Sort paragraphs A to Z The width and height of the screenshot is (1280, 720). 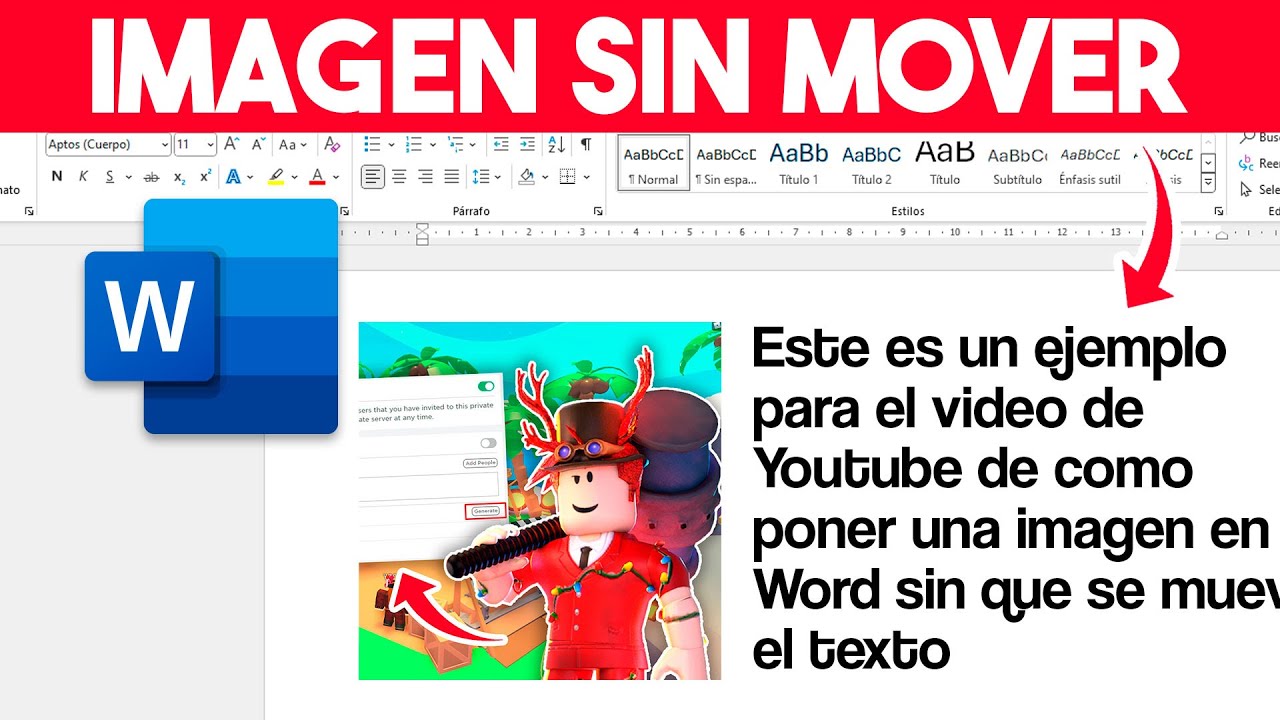(557, 145)
